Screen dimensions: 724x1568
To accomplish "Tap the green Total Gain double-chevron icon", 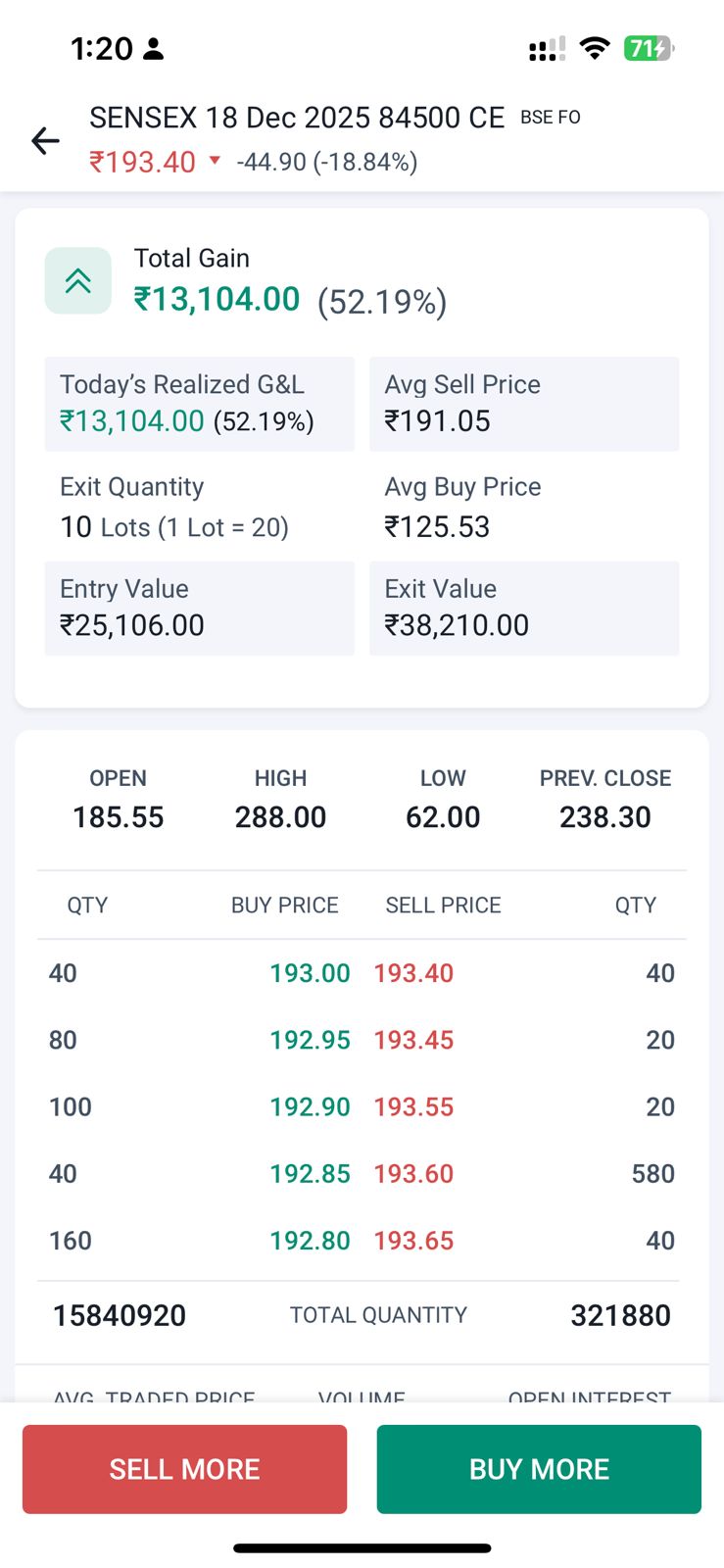I will 78,281.
